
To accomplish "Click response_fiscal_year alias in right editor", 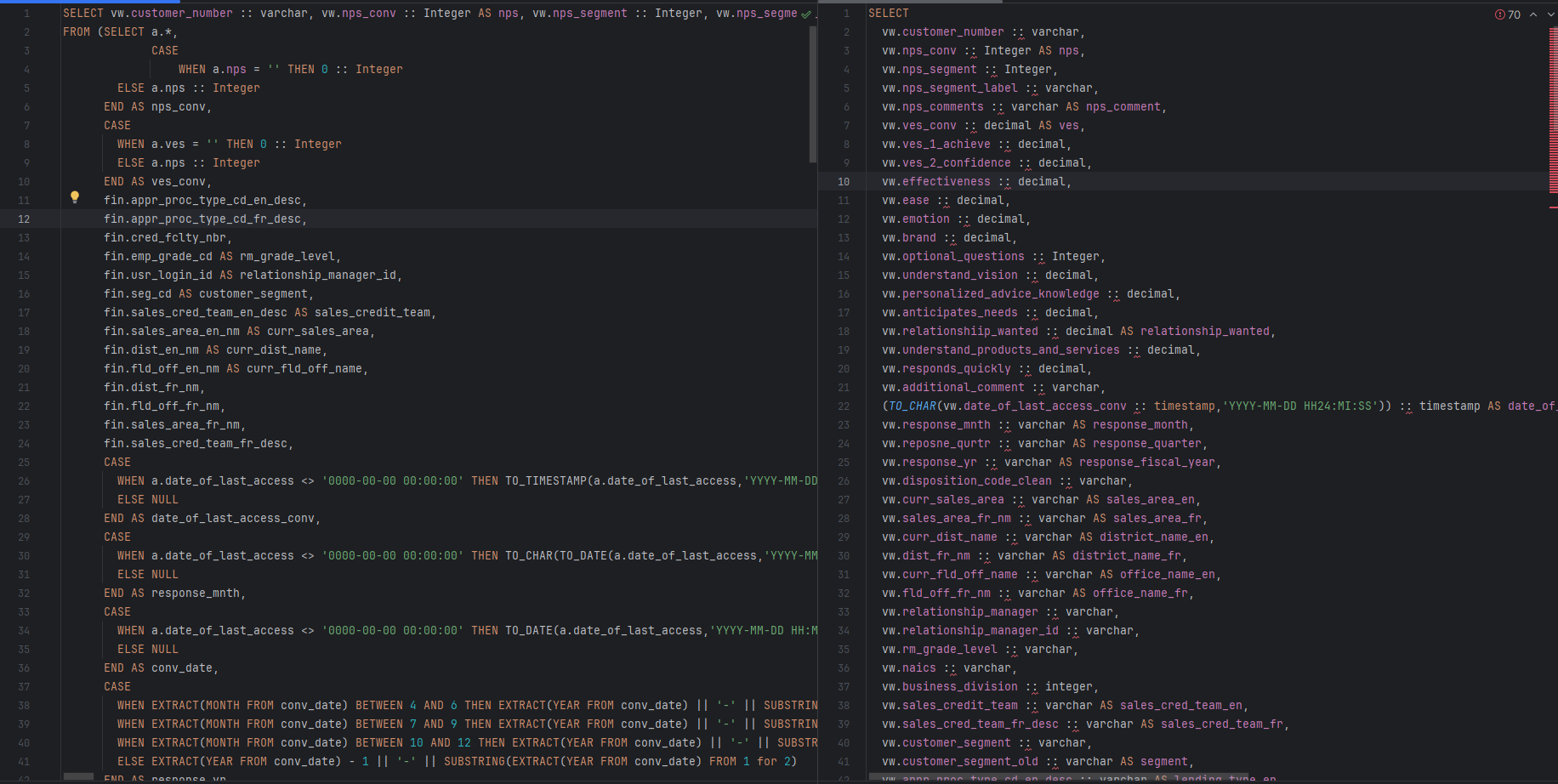I will 1147,463.
